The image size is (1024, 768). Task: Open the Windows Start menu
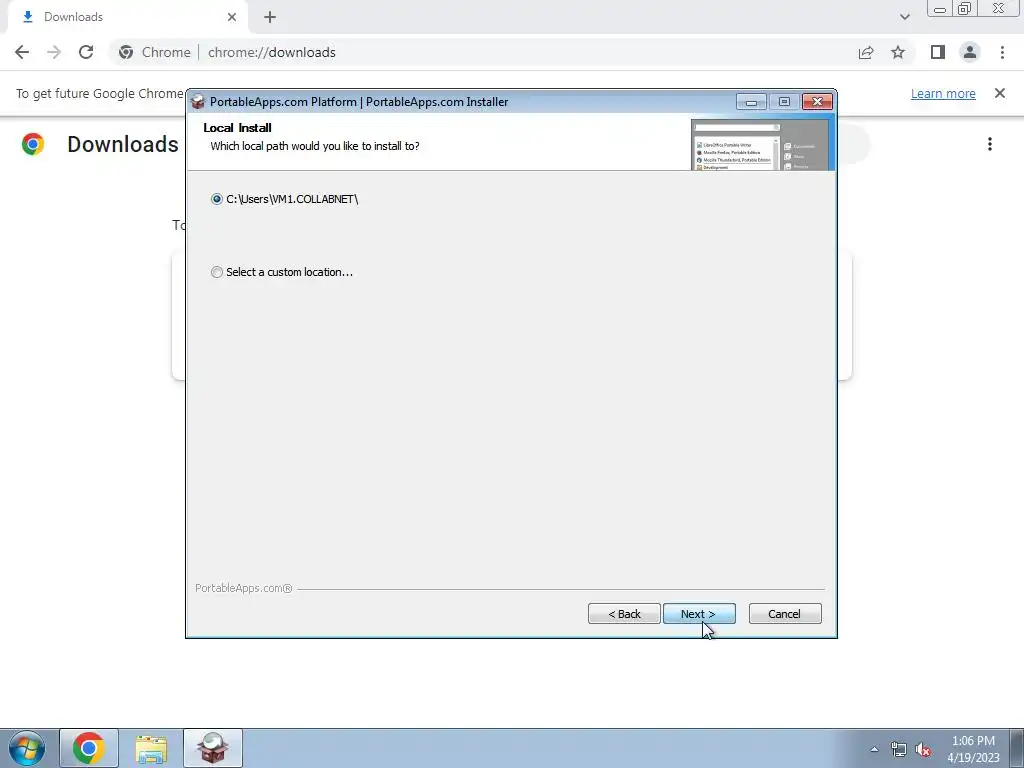pyautogui.click(x=27, y=748)
